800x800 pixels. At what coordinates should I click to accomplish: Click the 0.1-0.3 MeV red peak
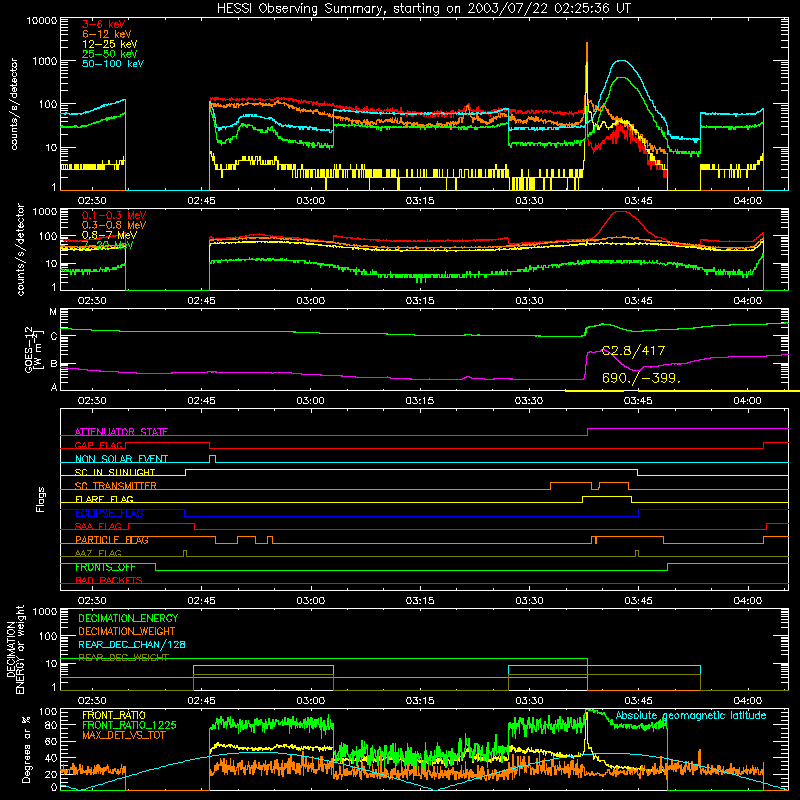(x=620, y=212)
